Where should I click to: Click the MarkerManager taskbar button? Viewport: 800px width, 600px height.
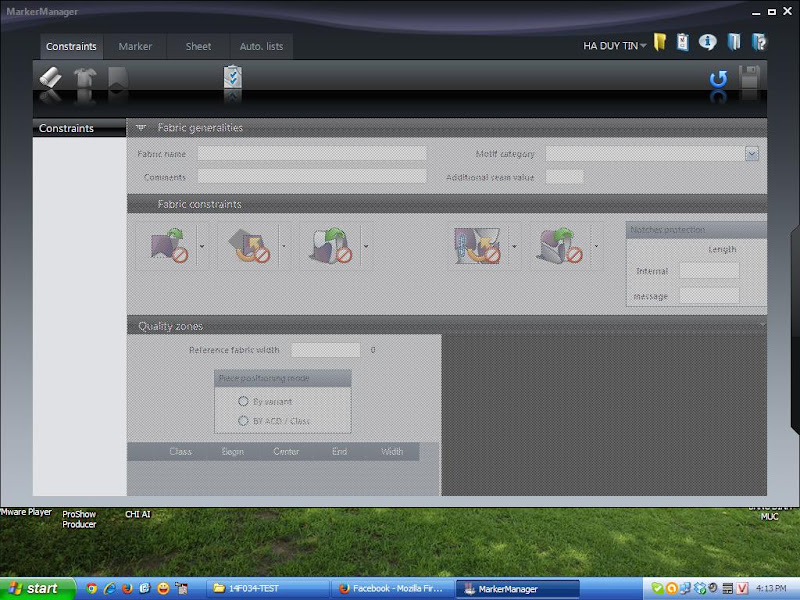[517, 589]
